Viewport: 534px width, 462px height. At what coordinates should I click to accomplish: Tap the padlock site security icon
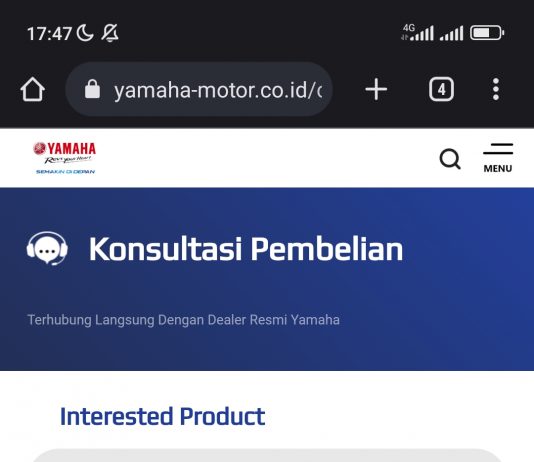tap(92, 89)
